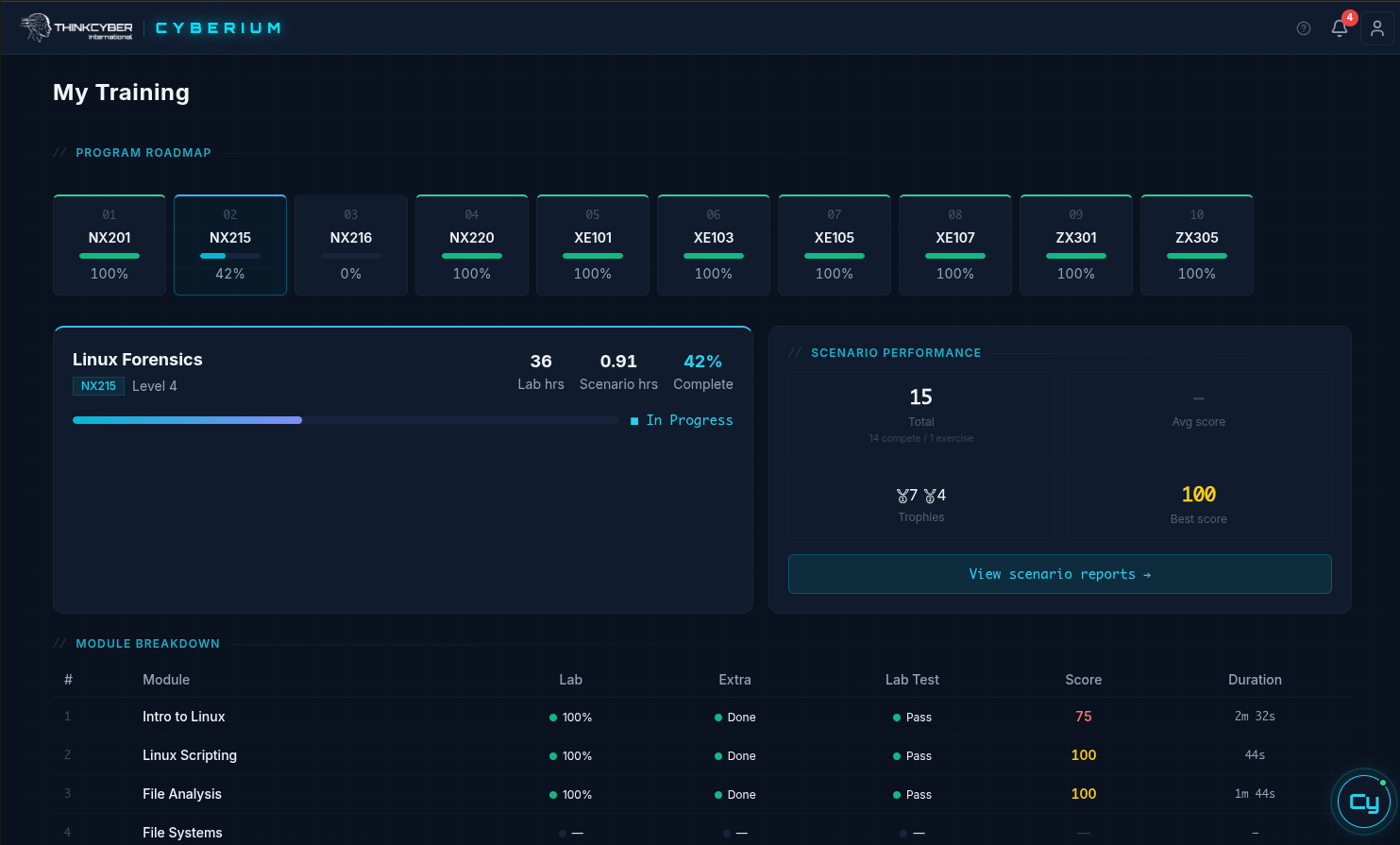Open the XE105 roadmap card
1400x845 pixels.
[835, 245]
